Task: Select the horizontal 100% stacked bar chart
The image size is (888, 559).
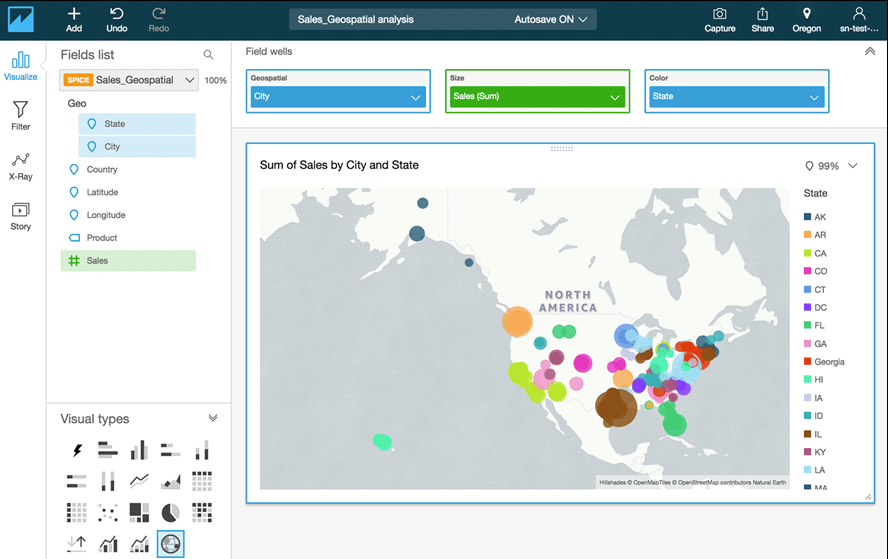Action: point(77,481)
